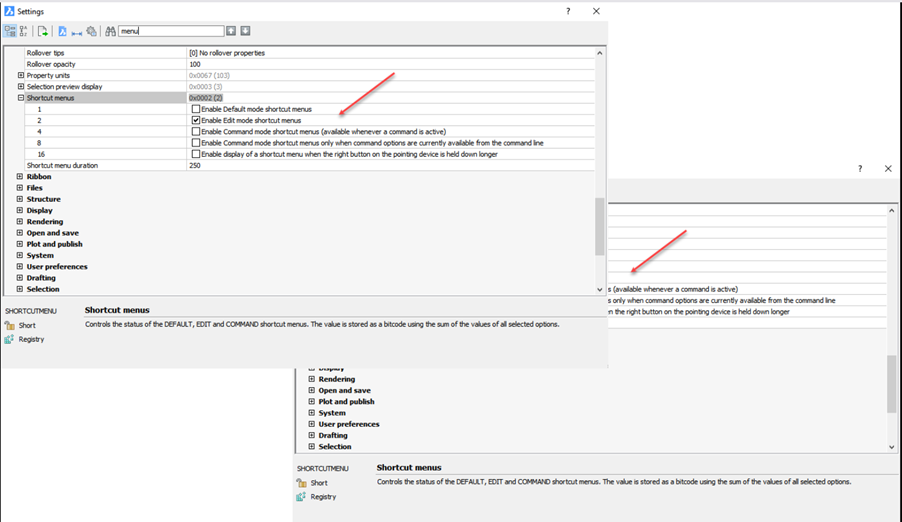Click the binoculars find icon
This screenshot has height=522, width=902.
coord(110,31)
